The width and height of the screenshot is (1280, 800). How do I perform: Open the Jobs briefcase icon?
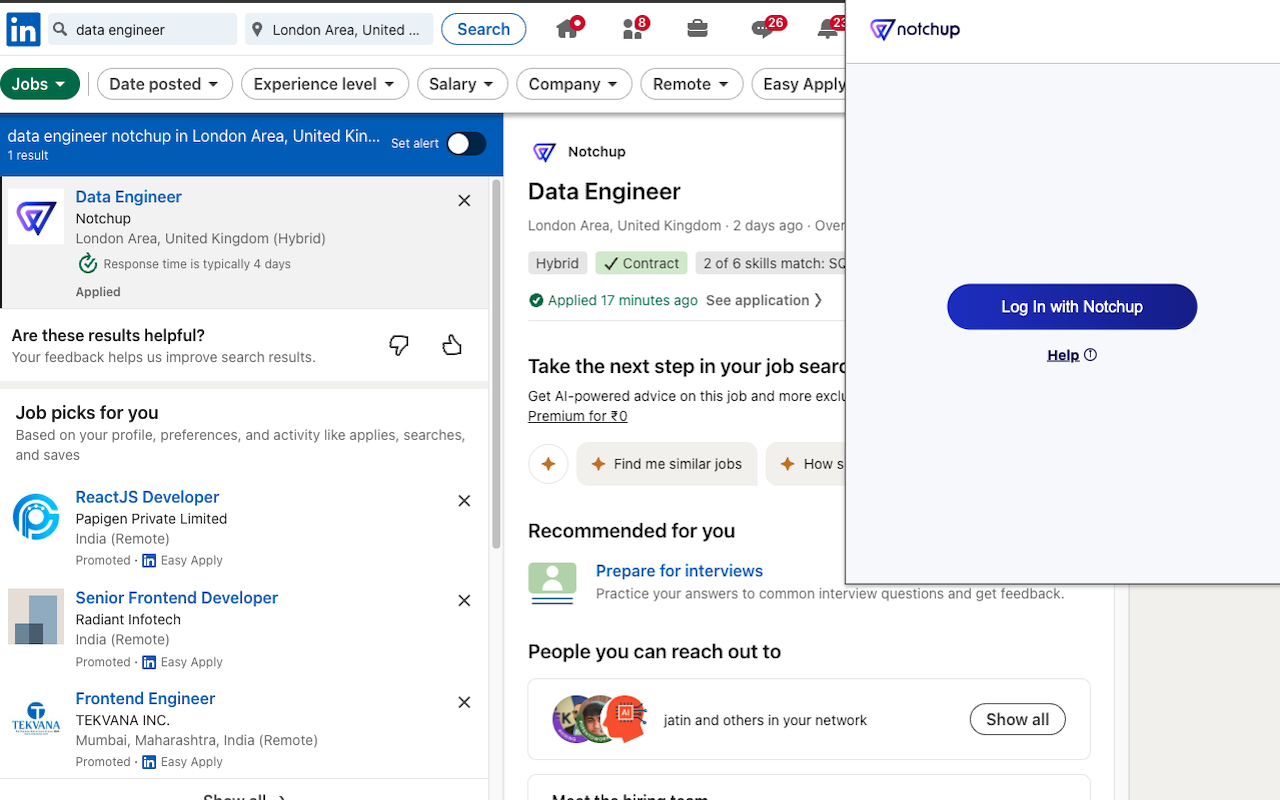coord(697,29)
